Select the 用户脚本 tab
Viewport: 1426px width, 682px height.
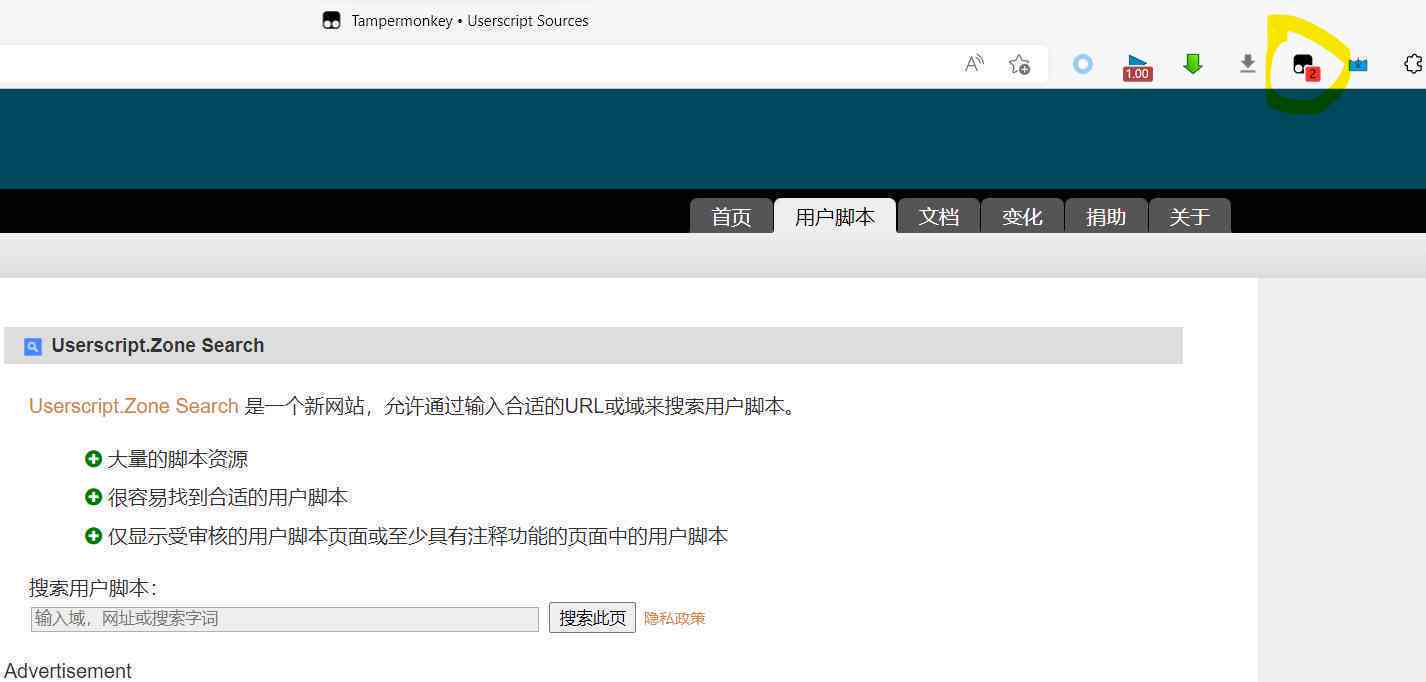point(835,216)
